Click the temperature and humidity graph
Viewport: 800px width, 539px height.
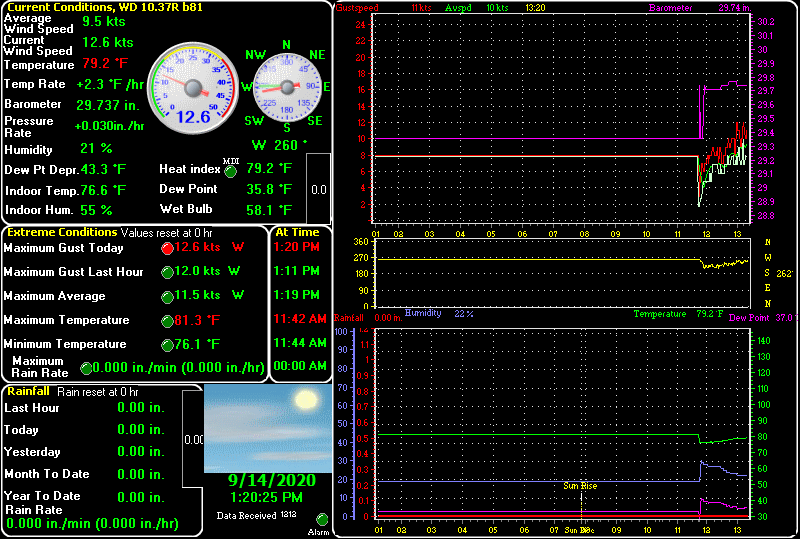pyautogui.click(x=562, y=423)
